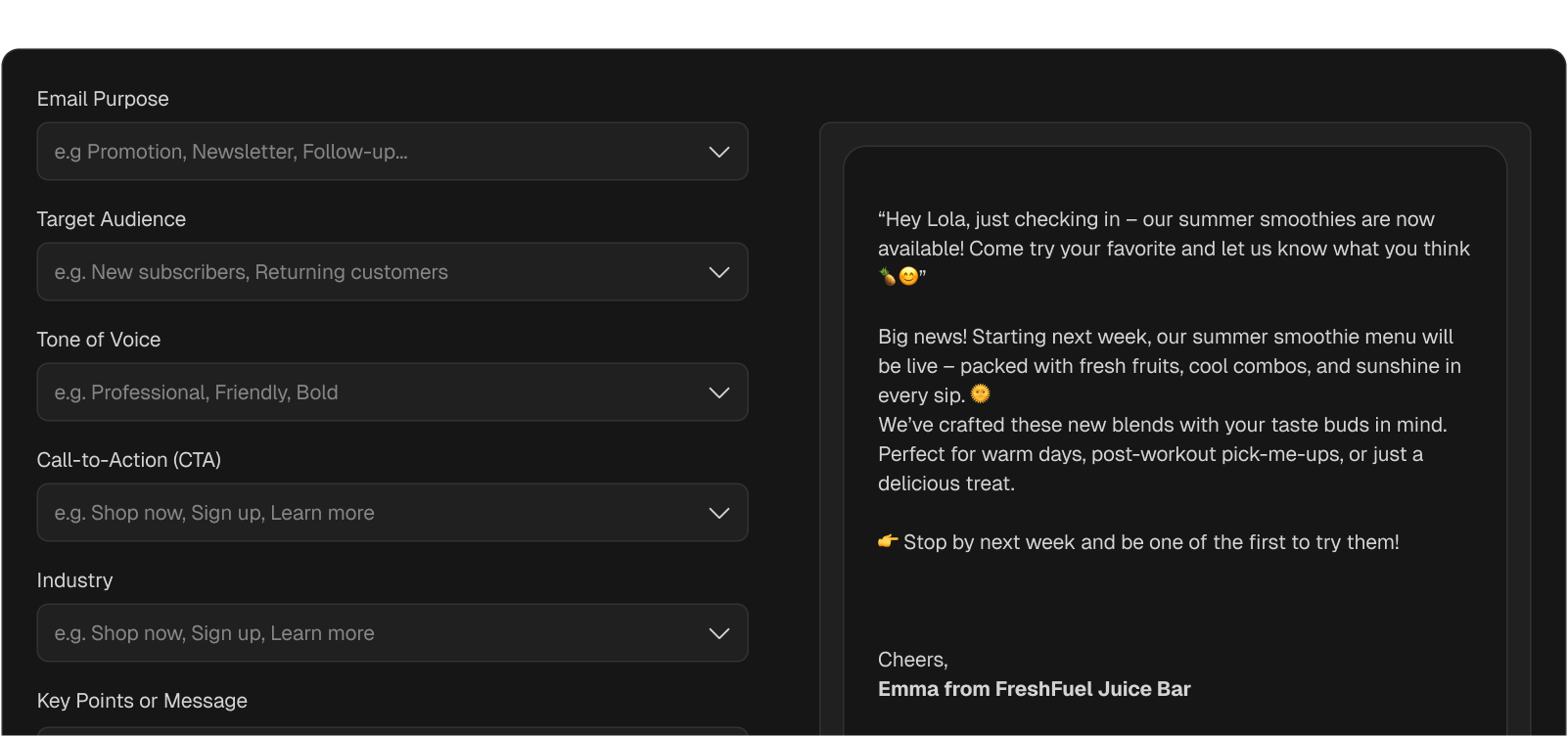Click the Industry chevron arrow

click(x=719, y=633)
